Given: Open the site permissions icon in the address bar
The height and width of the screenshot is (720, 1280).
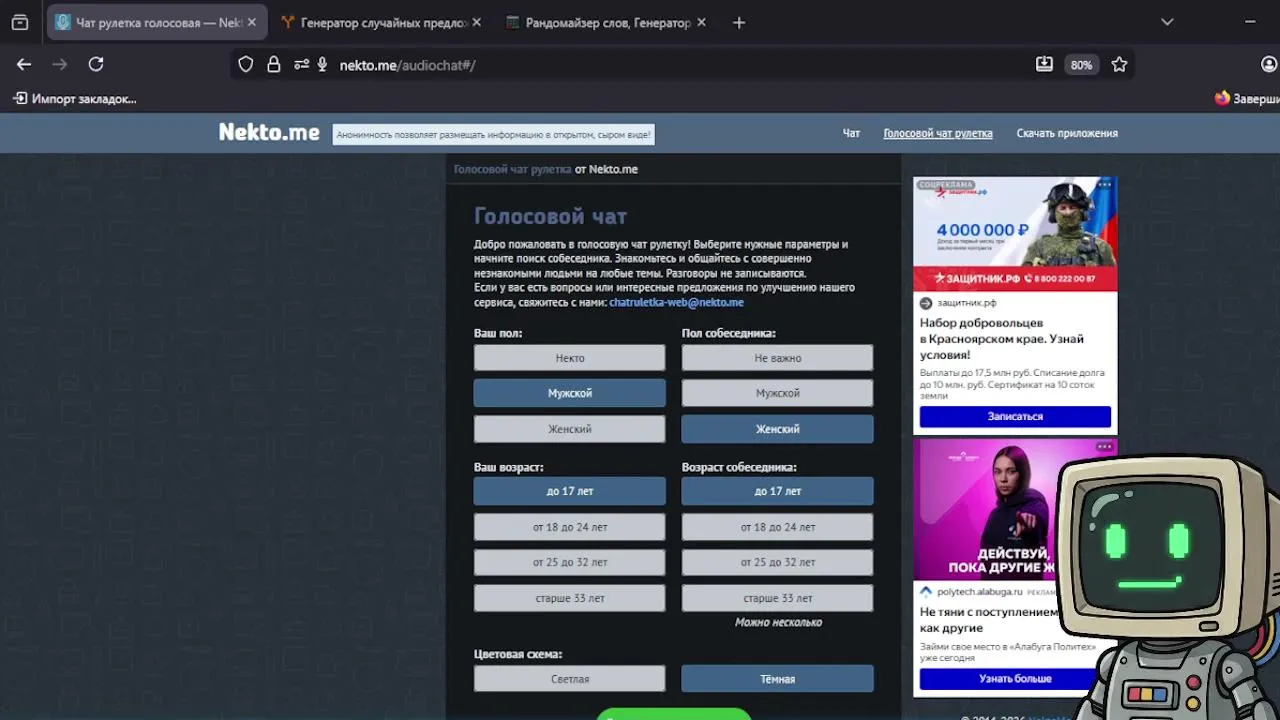Looking at the screenshot, I should click(301, 64).
